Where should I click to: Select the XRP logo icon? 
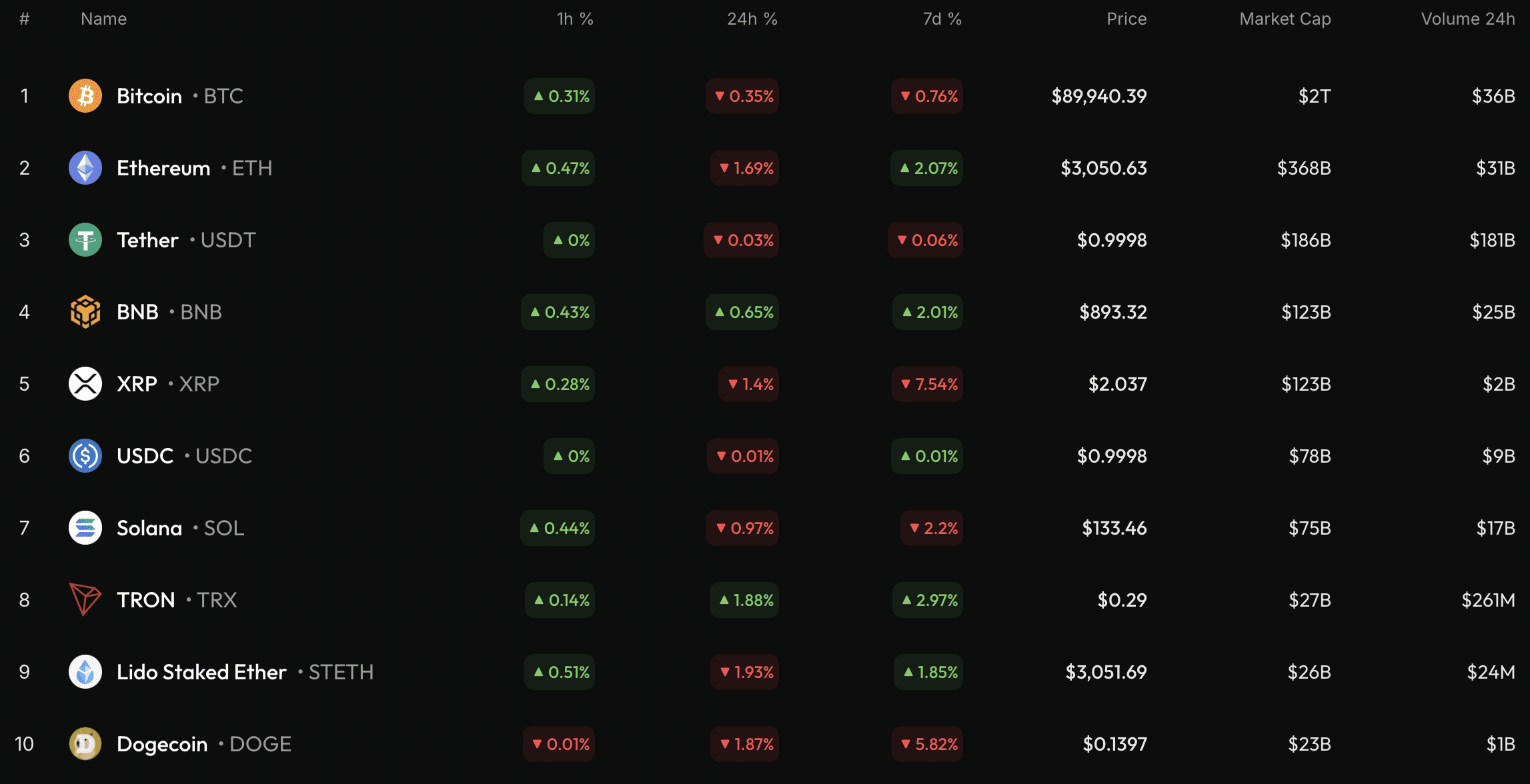point(84,383)
